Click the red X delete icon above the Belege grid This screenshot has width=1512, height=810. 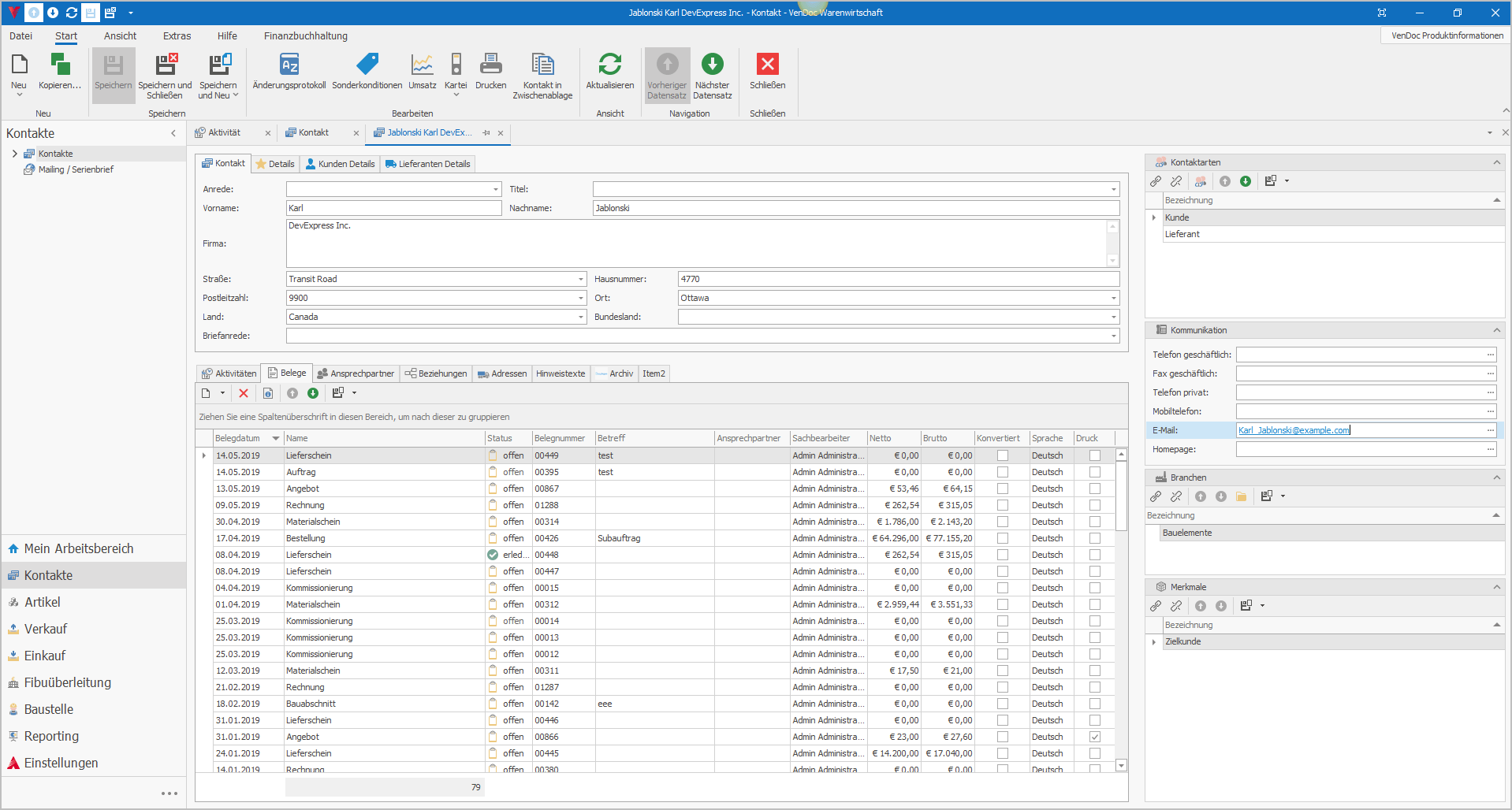coord(244,393)
